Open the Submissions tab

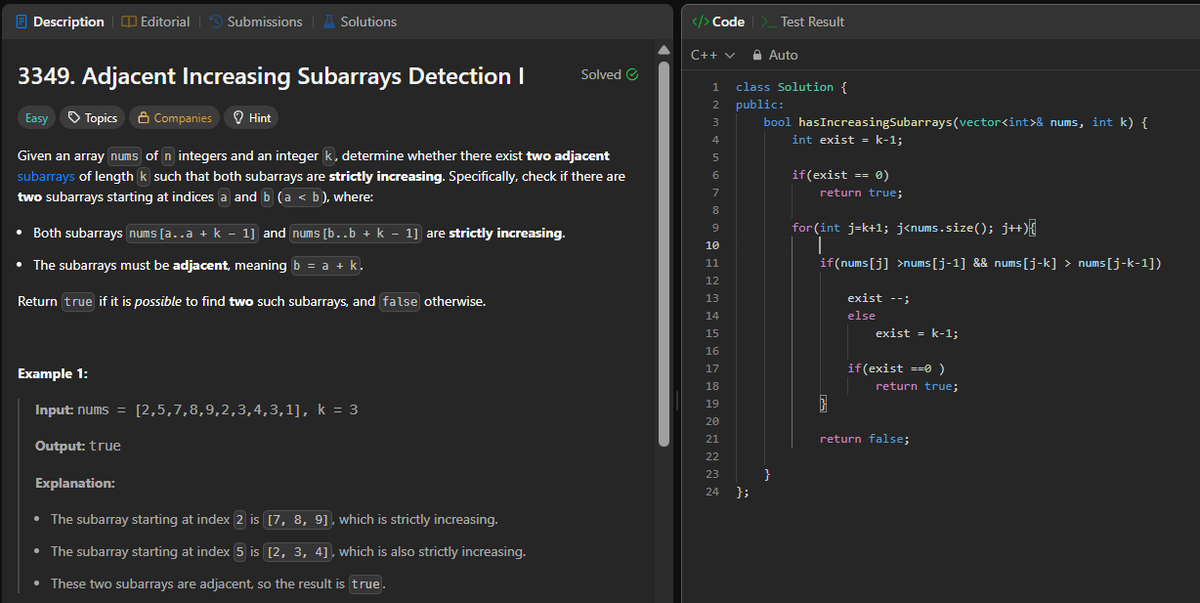(x=255, y=21)
